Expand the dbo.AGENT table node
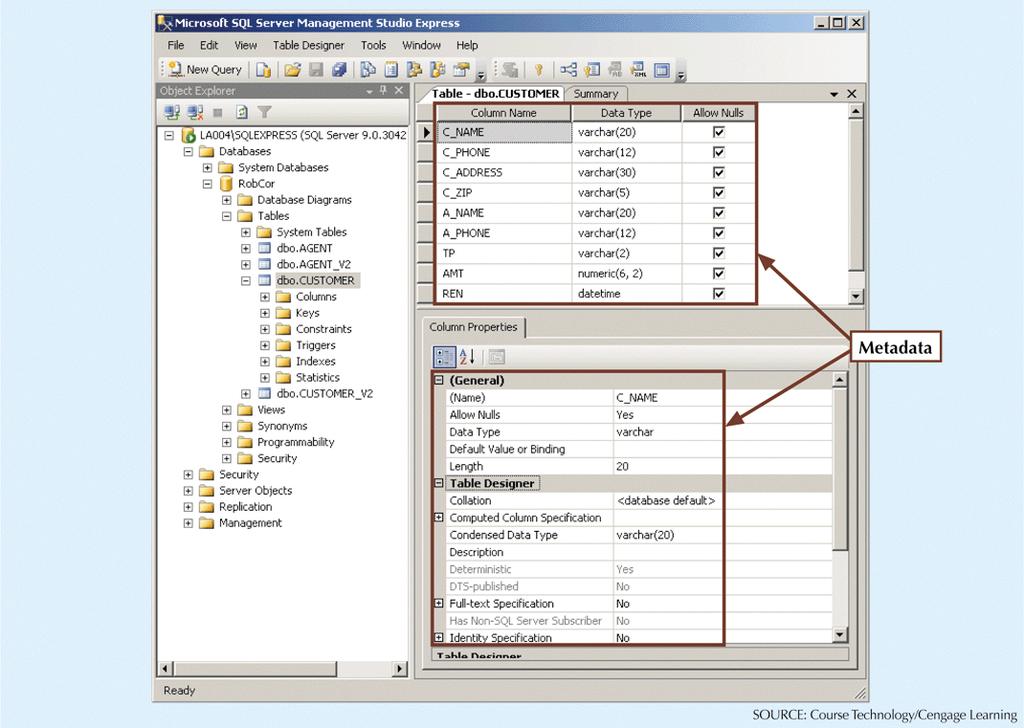Viewport: 1024px width, 728px height. 246,249
